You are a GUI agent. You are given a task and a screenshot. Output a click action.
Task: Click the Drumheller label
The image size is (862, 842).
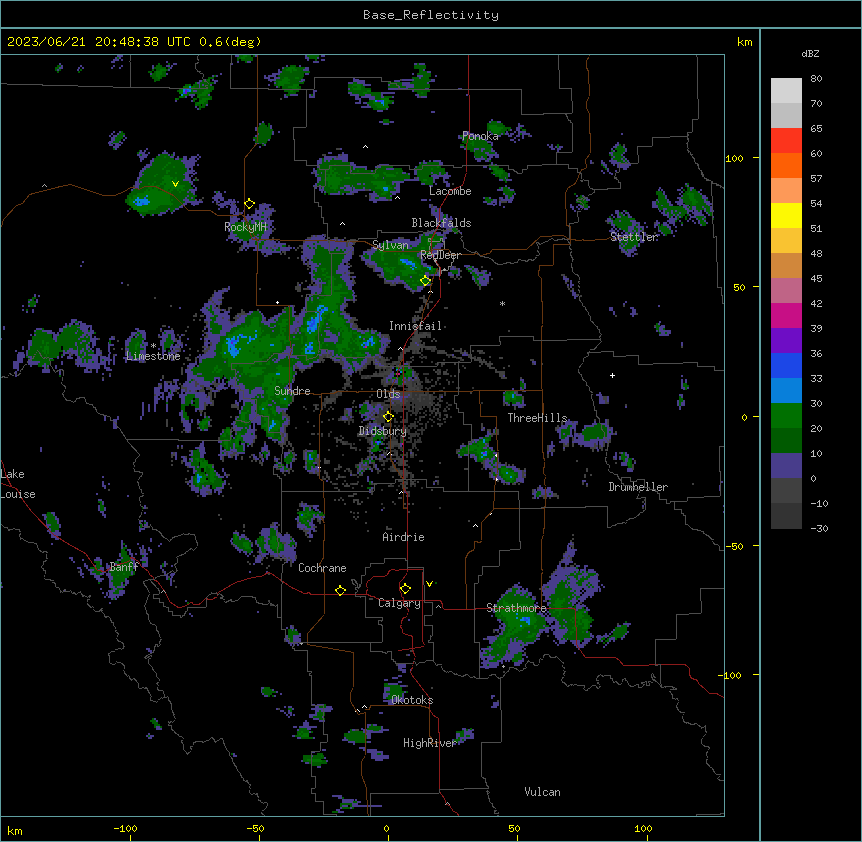(x=638, y=487)
